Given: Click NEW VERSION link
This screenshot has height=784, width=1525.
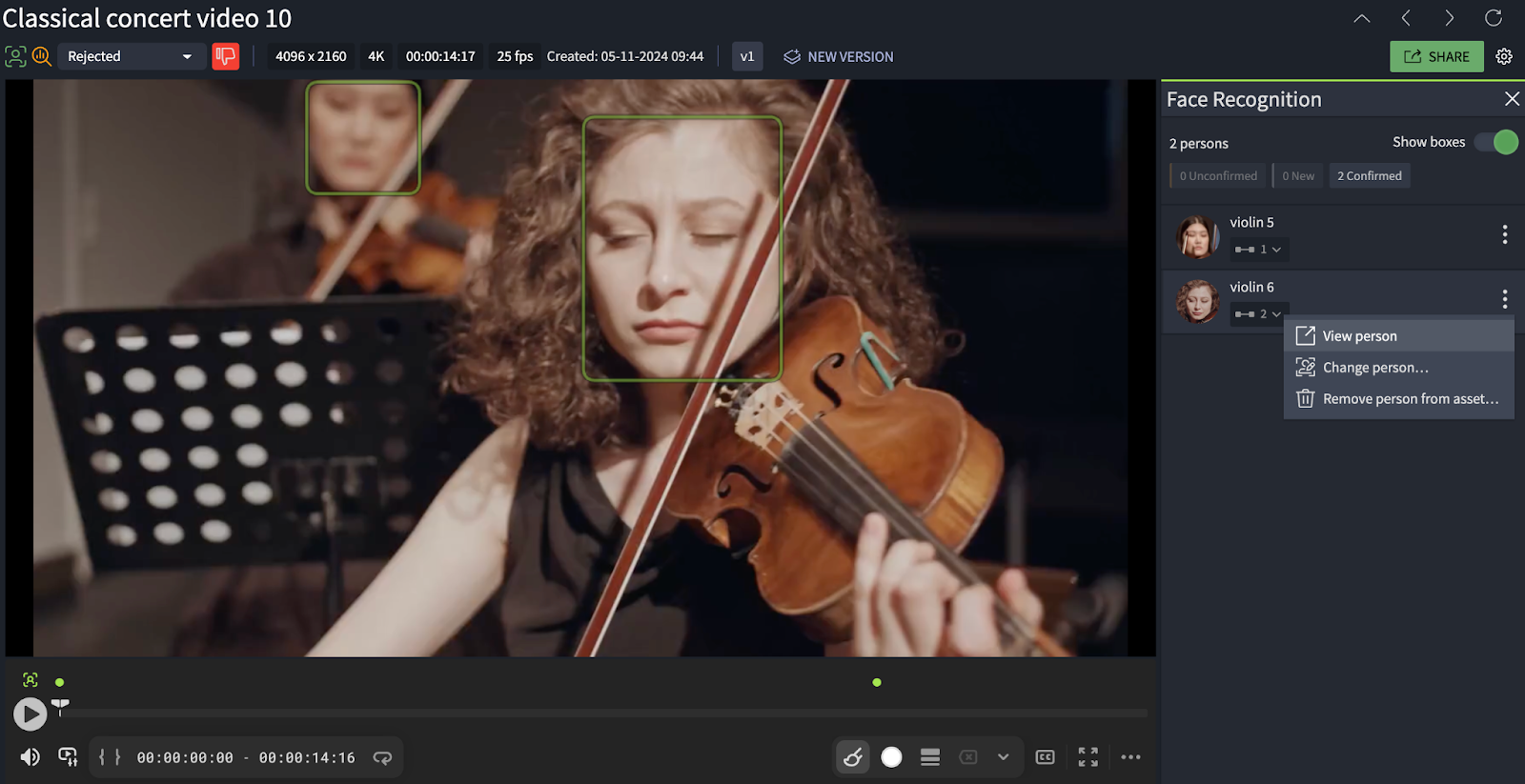Looking at the screenshot, I should (x=839, y=57).
